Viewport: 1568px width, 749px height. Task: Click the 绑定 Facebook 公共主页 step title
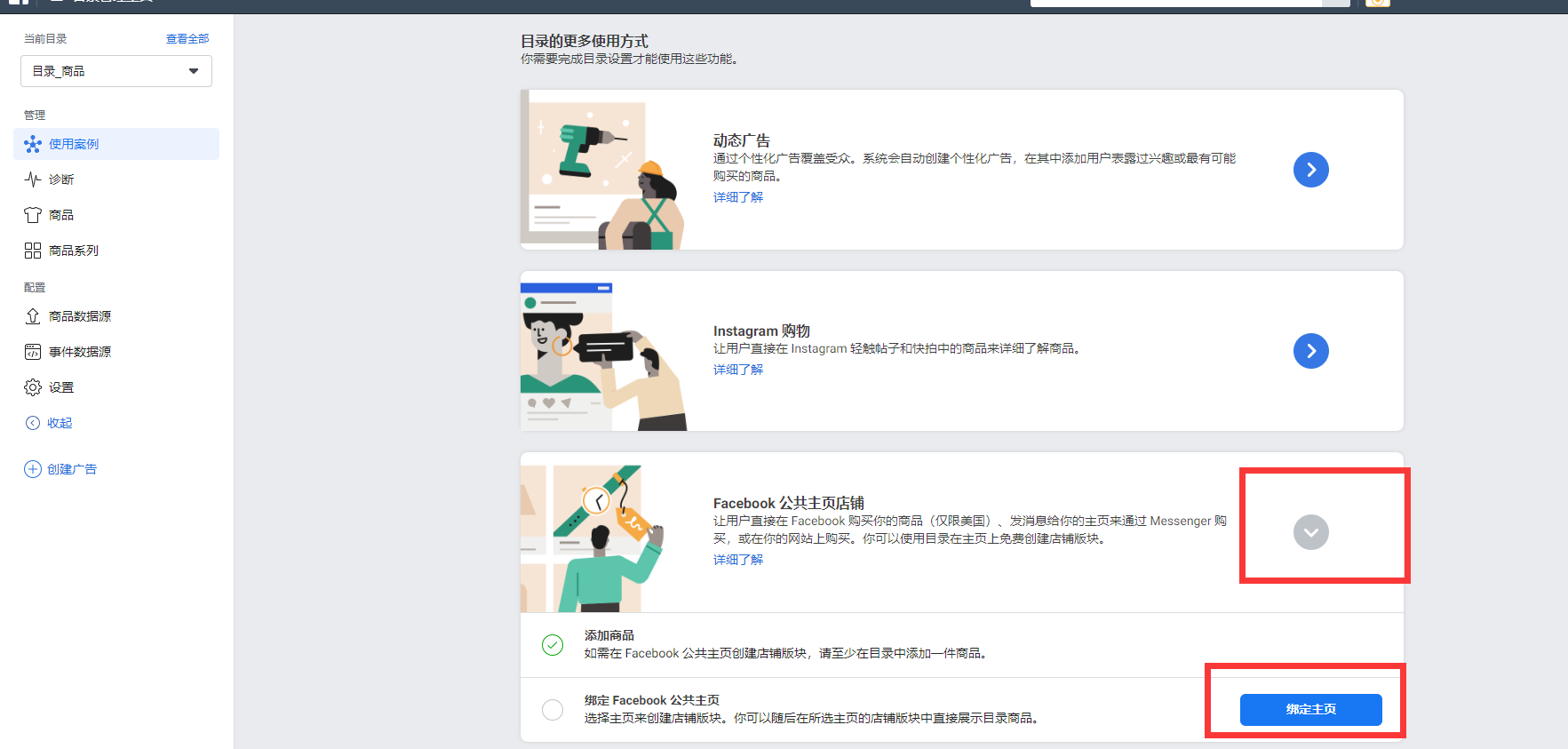pyautogui.click(x=652, y=700)
